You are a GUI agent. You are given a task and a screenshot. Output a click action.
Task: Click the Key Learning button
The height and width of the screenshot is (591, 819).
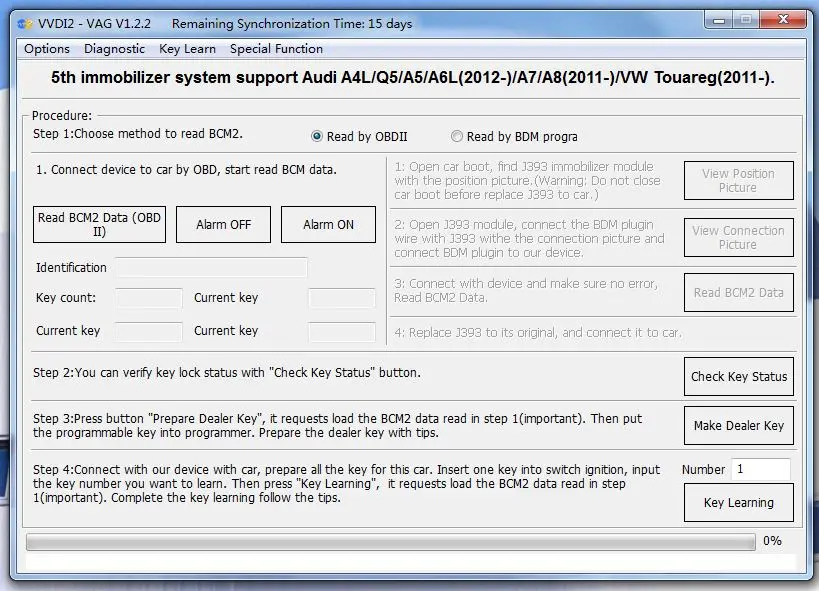pyautogui.click(x=739, y=503)
